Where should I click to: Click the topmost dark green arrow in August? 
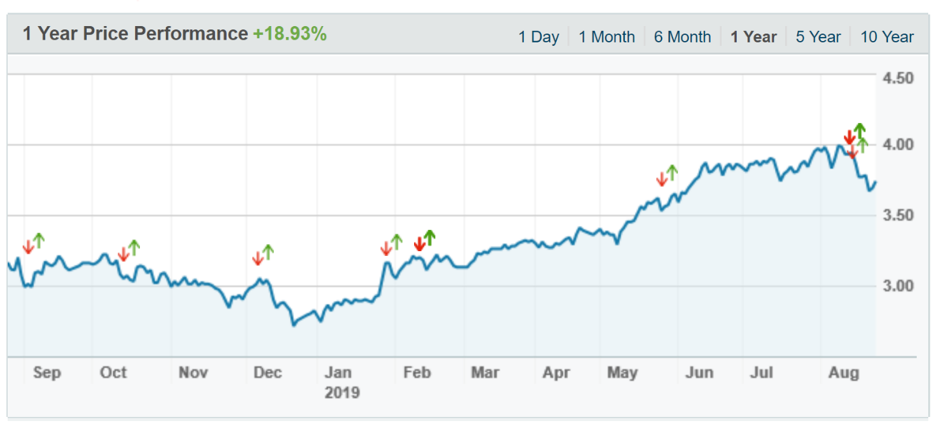click(x=860, y=131)
